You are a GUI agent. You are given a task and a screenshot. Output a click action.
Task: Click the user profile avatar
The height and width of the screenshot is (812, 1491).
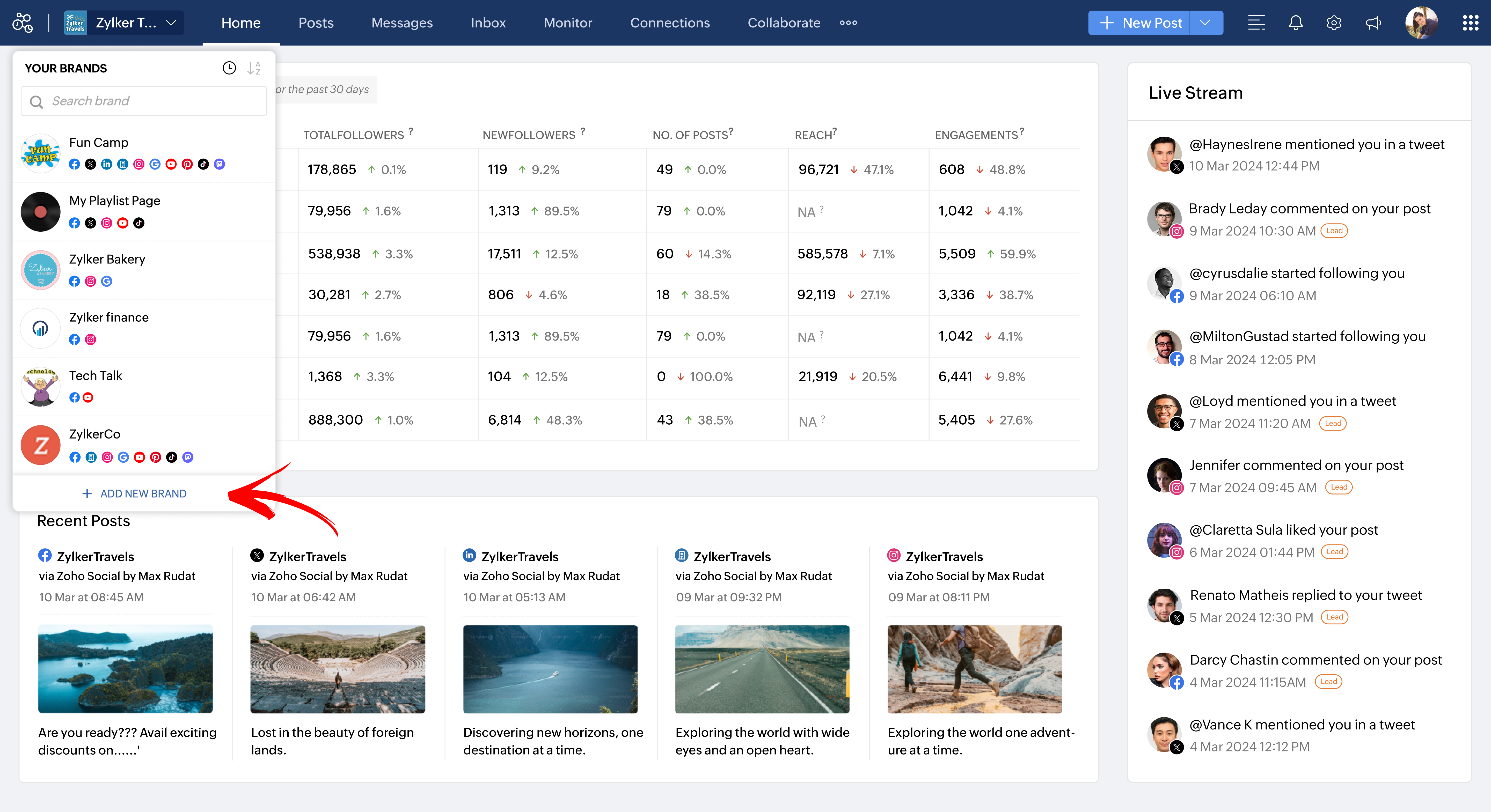tap(1422, 23)
